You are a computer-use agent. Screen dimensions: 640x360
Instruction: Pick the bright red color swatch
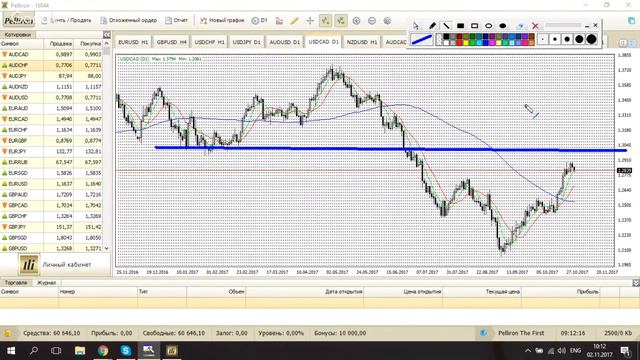(459, 42)
